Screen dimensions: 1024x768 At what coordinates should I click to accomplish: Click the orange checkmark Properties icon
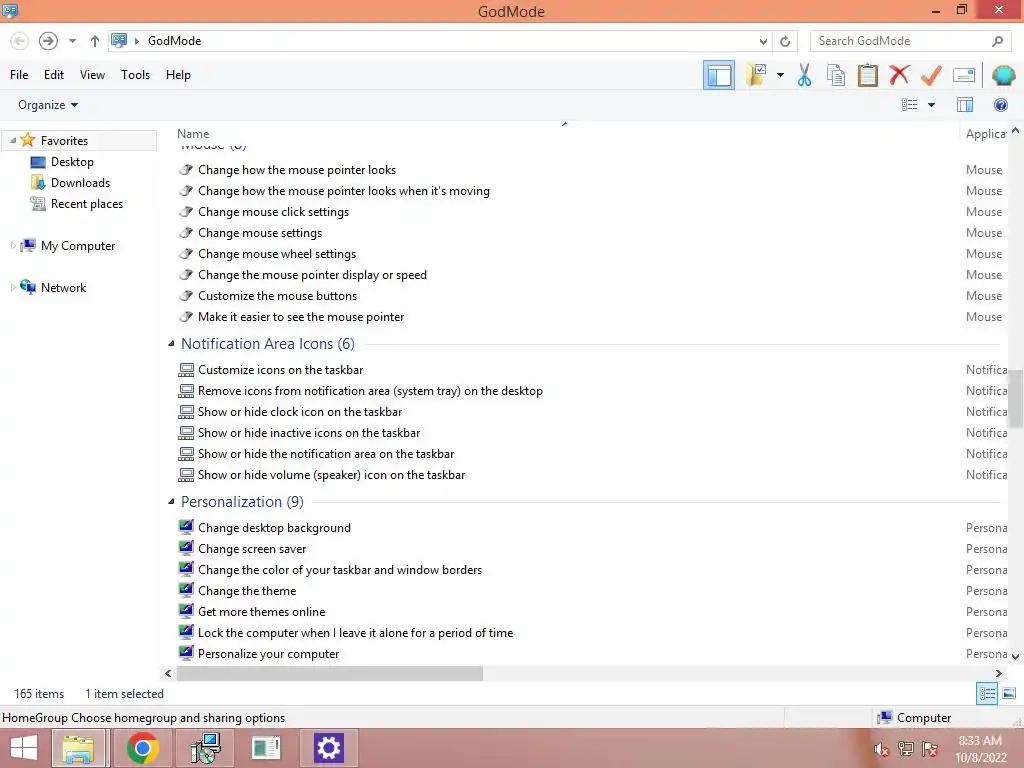point(931,75)
